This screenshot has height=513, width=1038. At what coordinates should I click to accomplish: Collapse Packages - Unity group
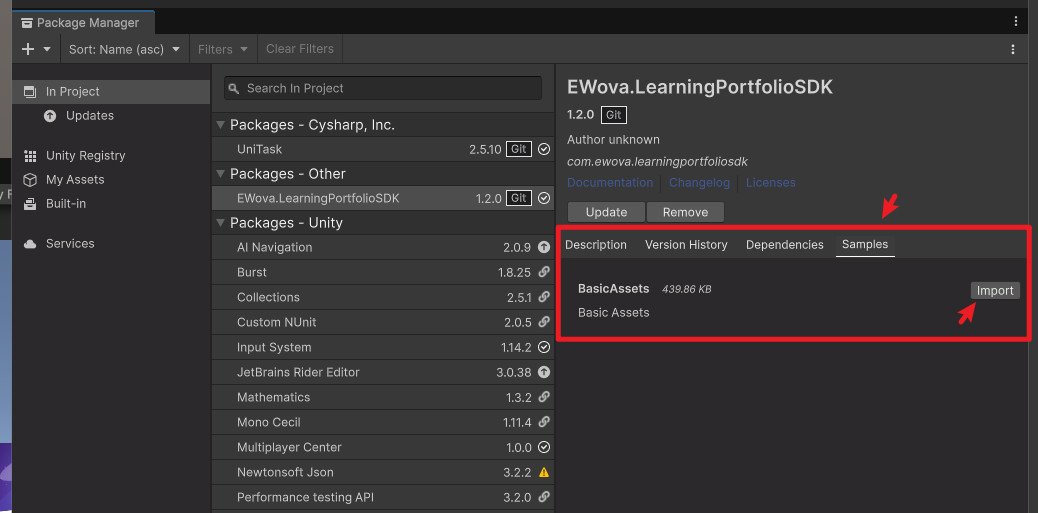[220, 223]
